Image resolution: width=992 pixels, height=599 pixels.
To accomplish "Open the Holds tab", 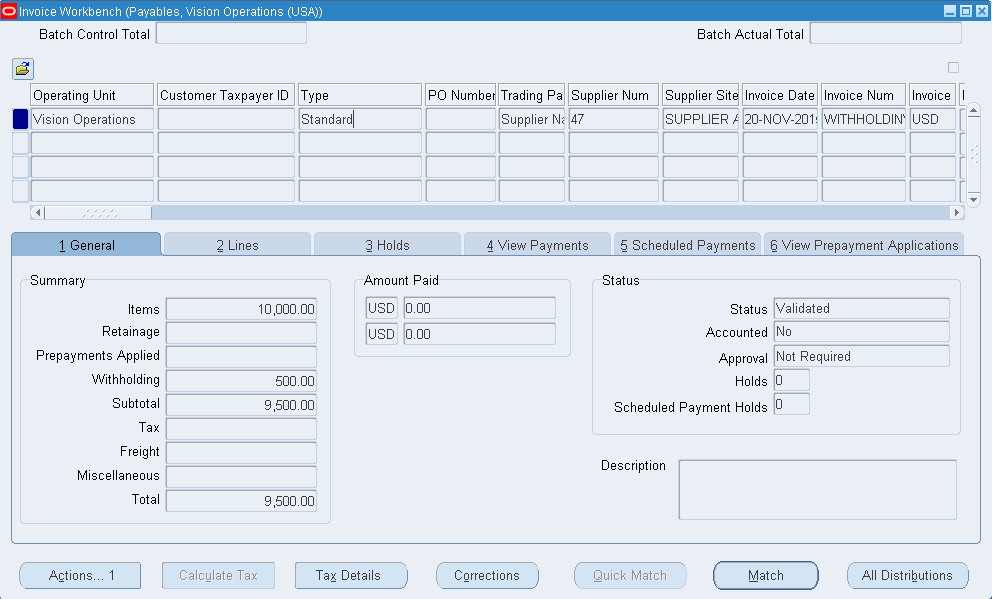I will [387, 245].
